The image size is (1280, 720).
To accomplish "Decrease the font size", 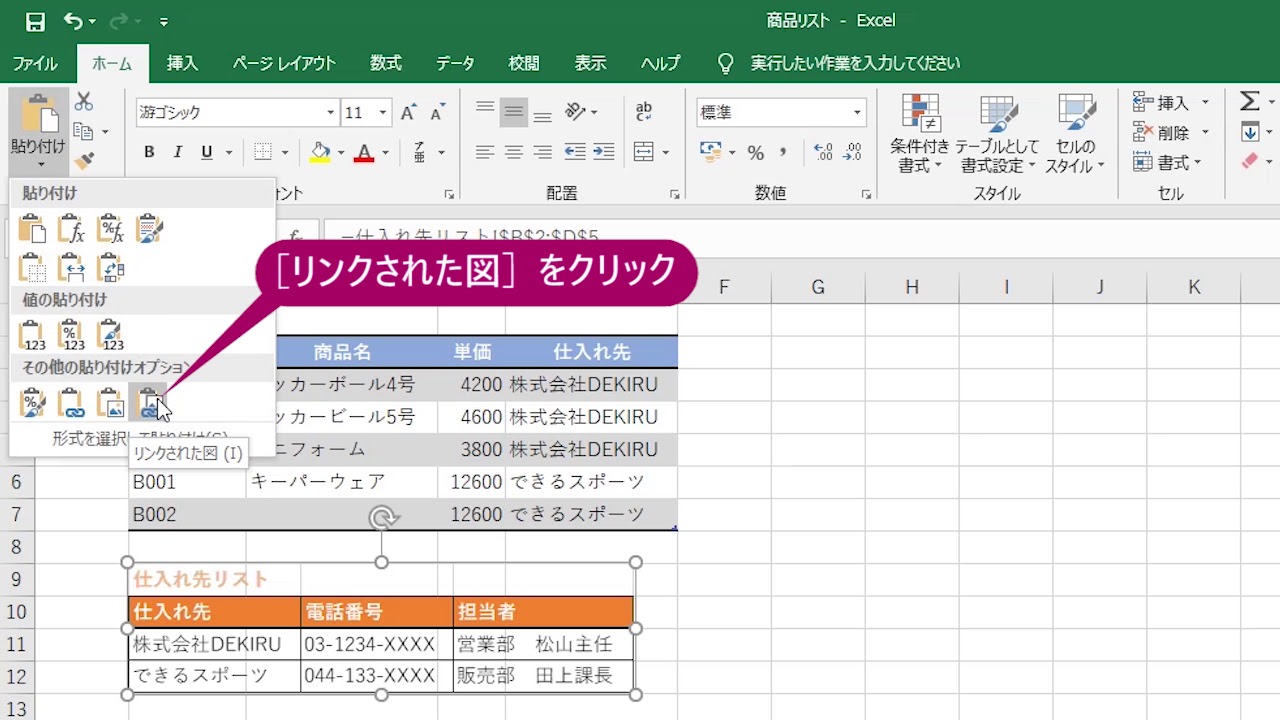I will (437, 113).
